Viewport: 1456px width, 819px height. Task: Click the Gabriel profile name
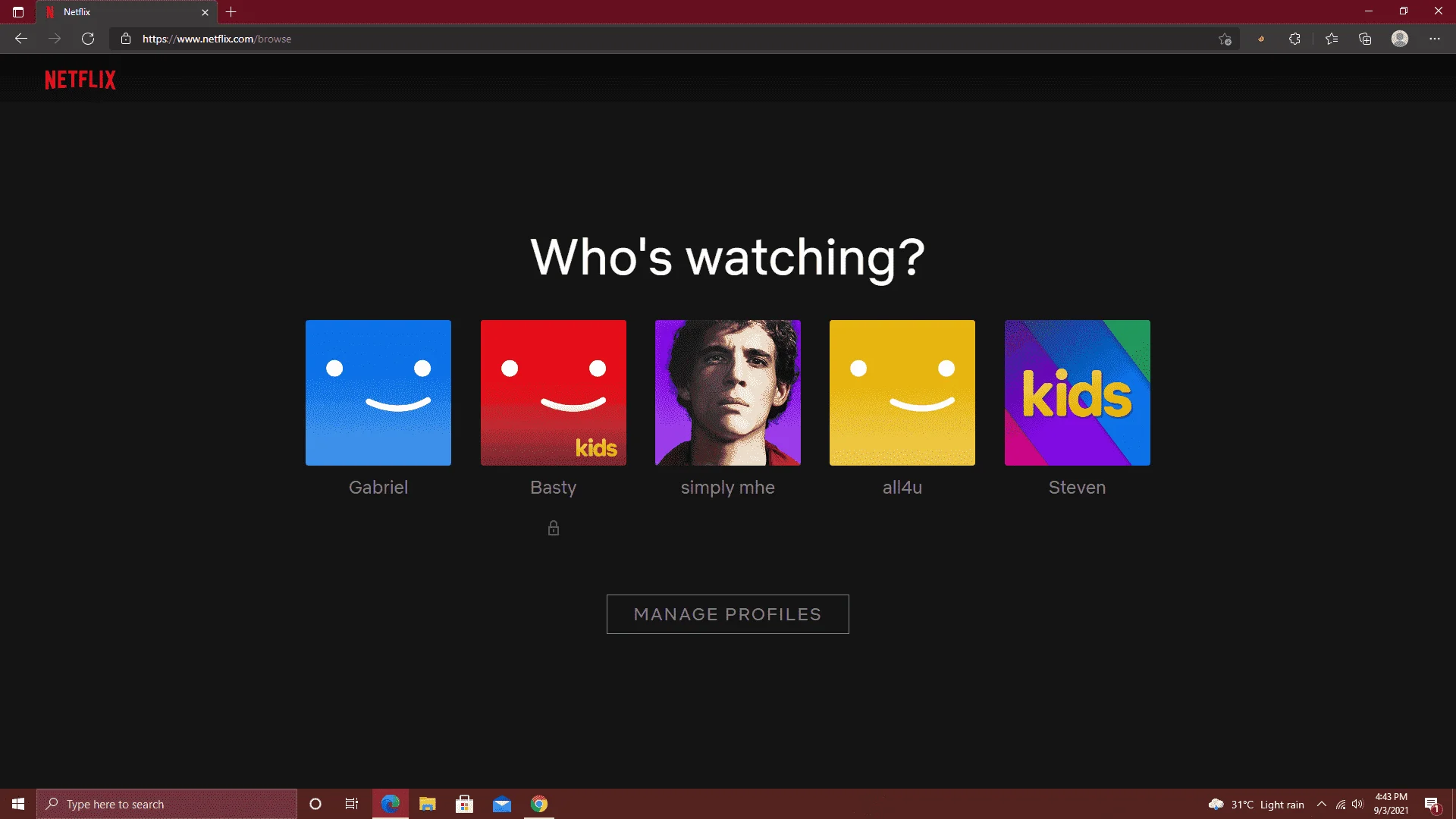click(x=378, y=488)
